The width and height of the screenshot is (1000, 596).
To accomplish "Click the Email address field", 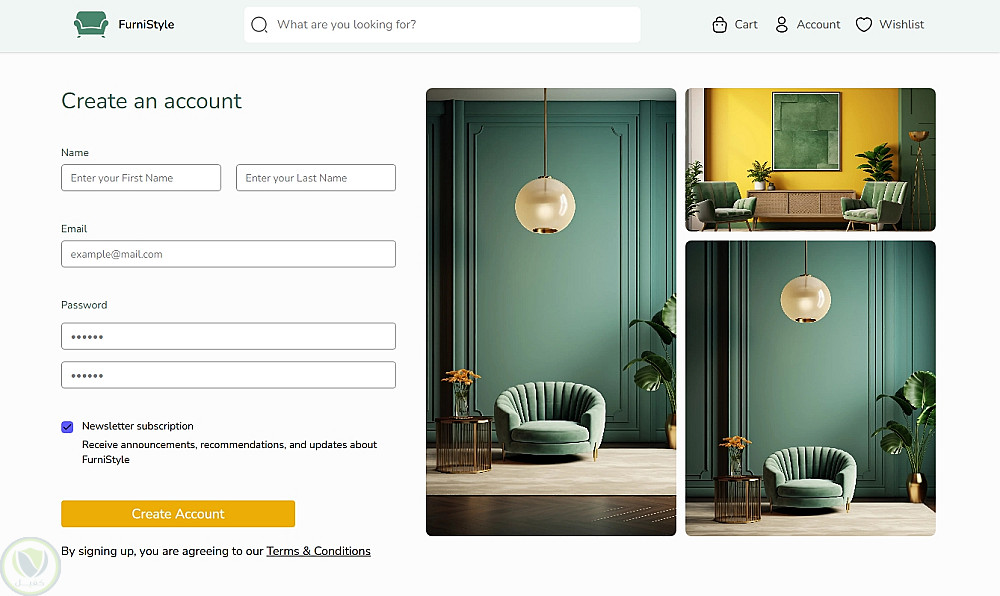I will tap(228, 254).
